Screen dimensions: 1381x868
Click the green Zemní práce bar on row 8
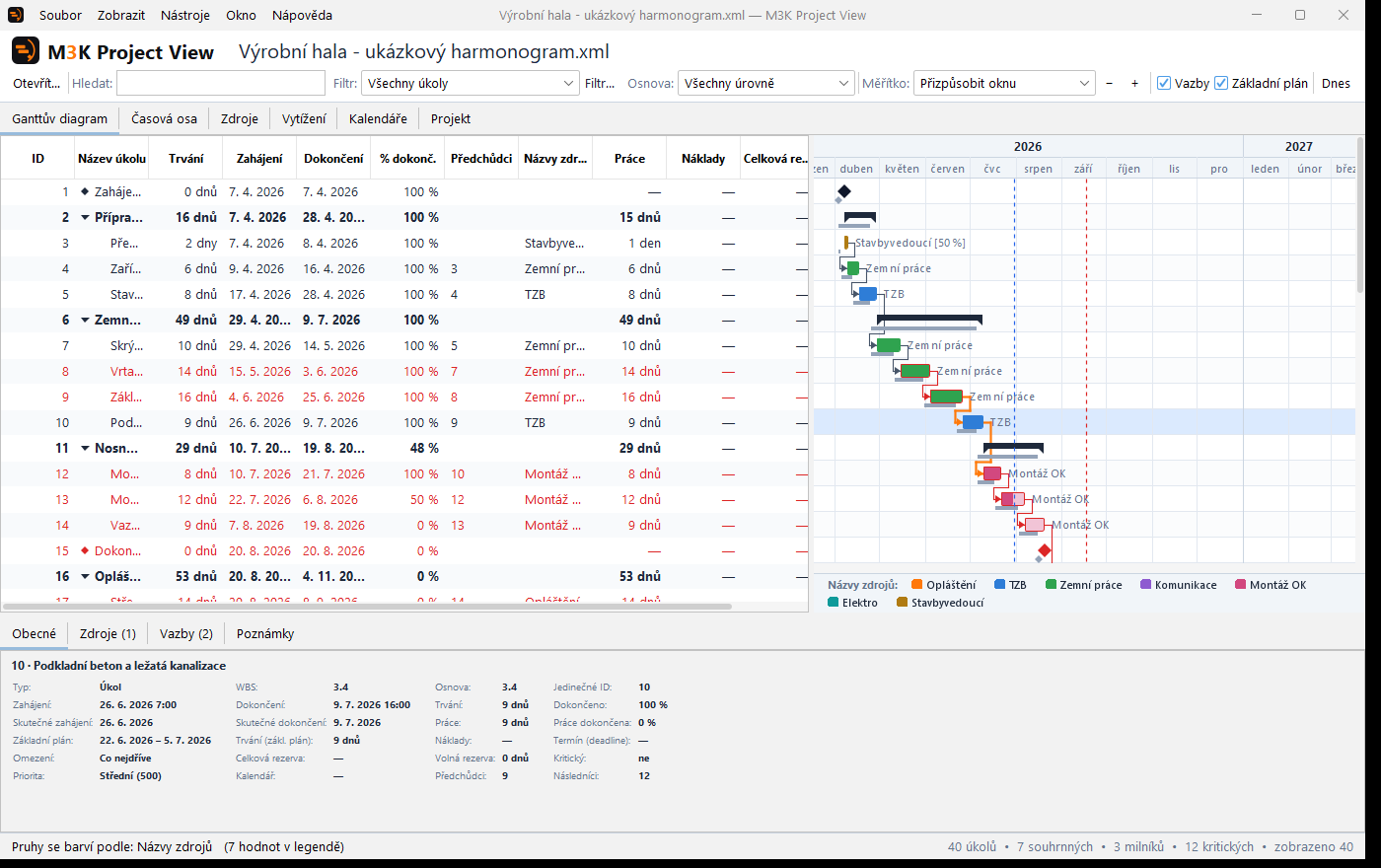click(915, 371)
